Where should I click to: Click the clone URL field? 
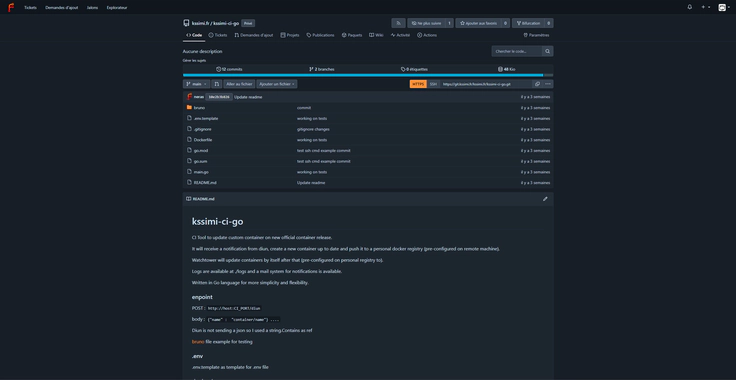point(485,84)
